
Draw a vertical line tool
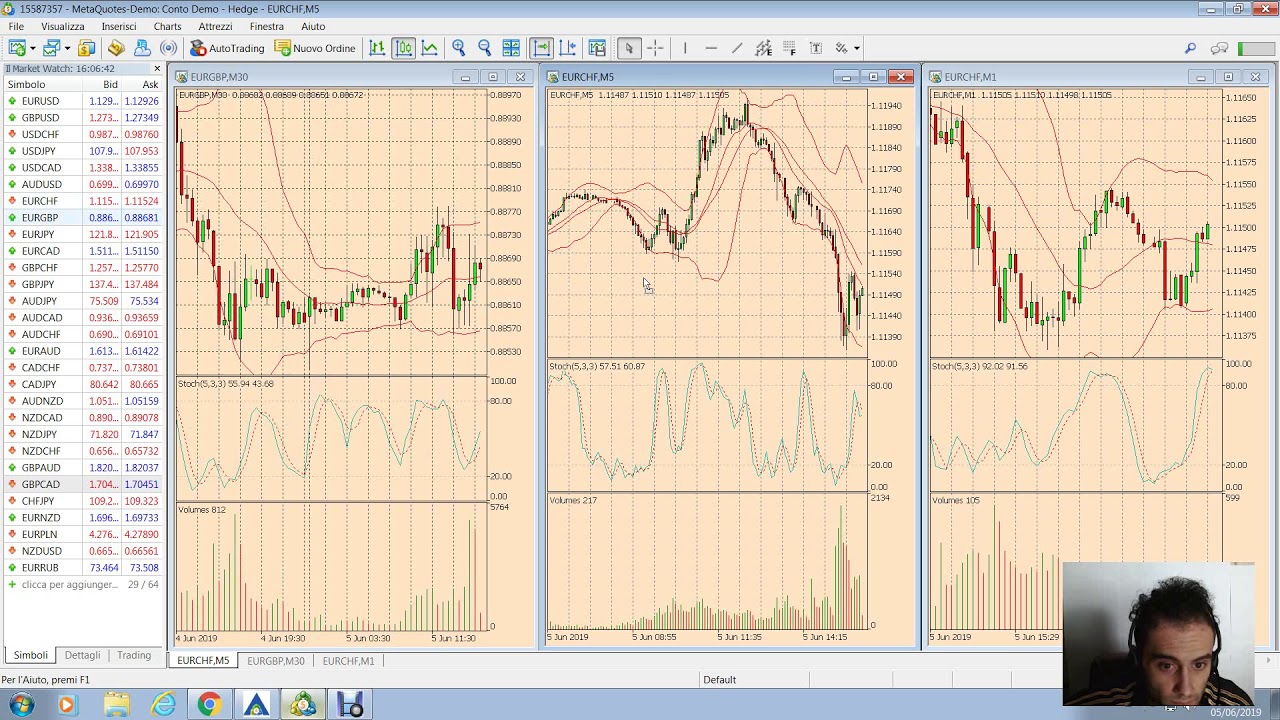[x=685, y=48]
